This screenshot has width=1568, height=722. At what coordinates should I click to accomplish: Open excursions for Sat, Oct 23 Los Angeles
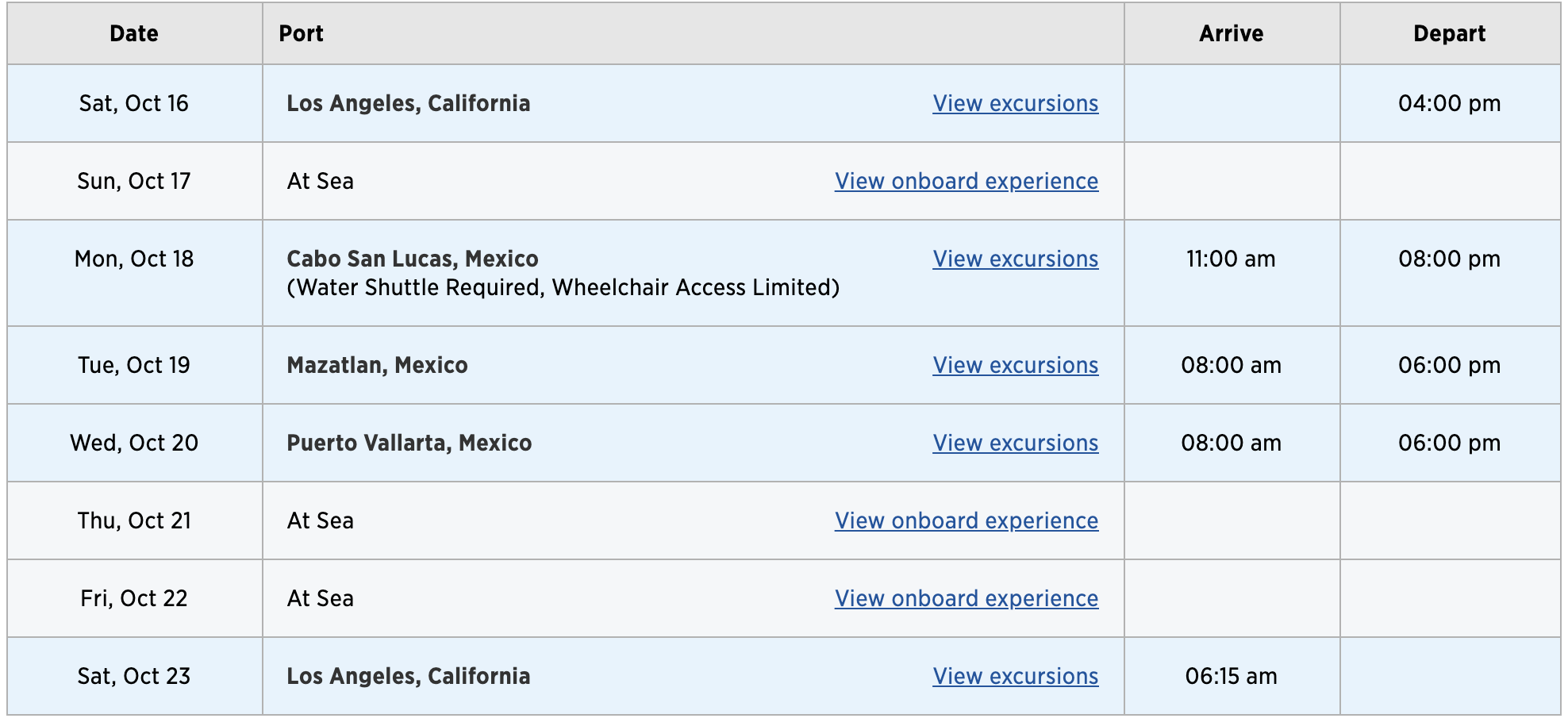tap(1015, 676)
